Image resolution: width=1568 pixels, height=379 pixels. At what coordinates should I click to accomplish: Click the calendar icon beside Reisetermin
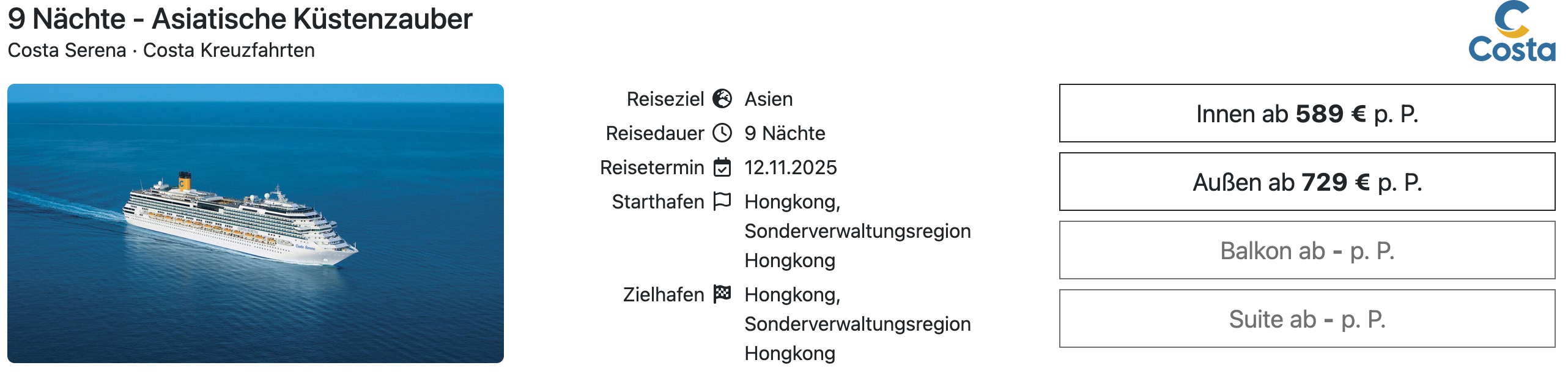722,167
